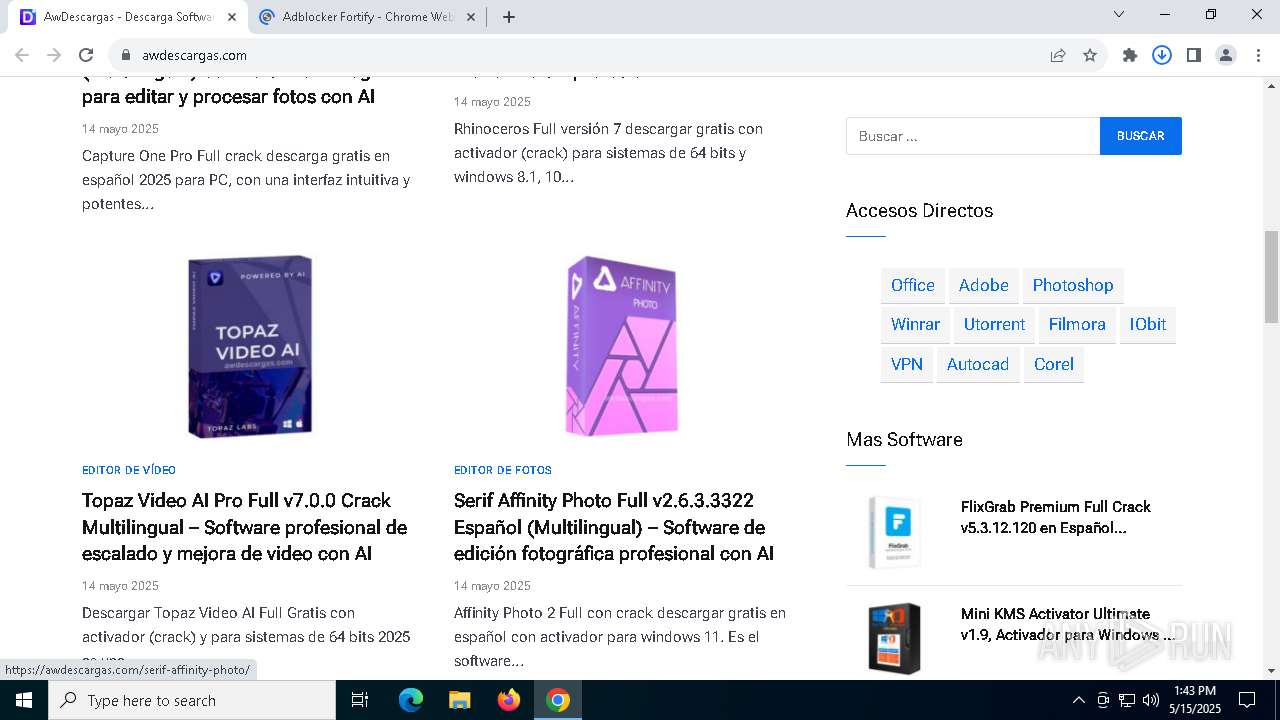Open the FlixGrab thumbnail image
Viewport: 1280px width, 720px height.
pos(894,532)
